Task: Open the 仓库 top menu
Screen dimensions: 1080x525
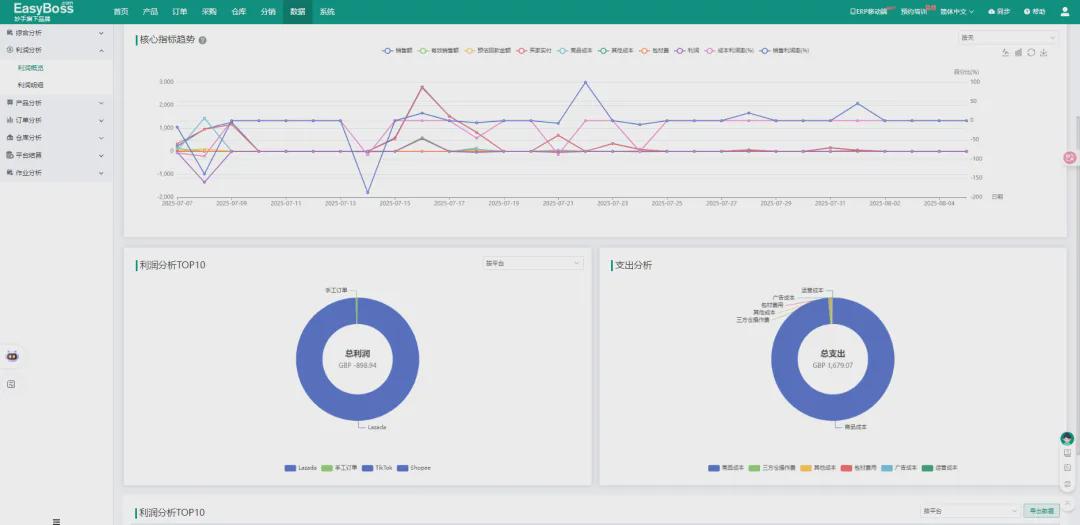Action: tap(238, 12)
